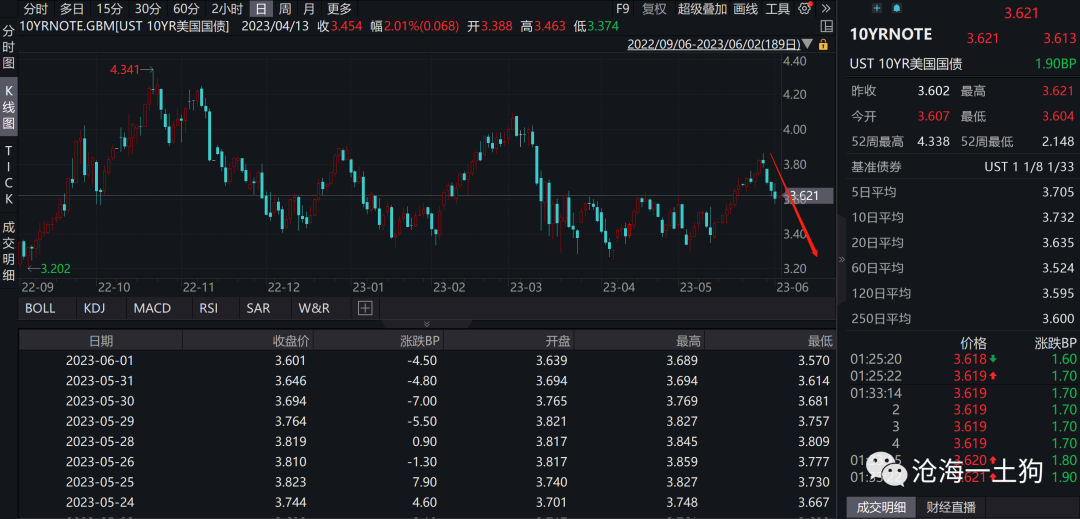1080x519 pixels.
Task: Click the 2023-05-30 table row
Action: click(426, 401)
